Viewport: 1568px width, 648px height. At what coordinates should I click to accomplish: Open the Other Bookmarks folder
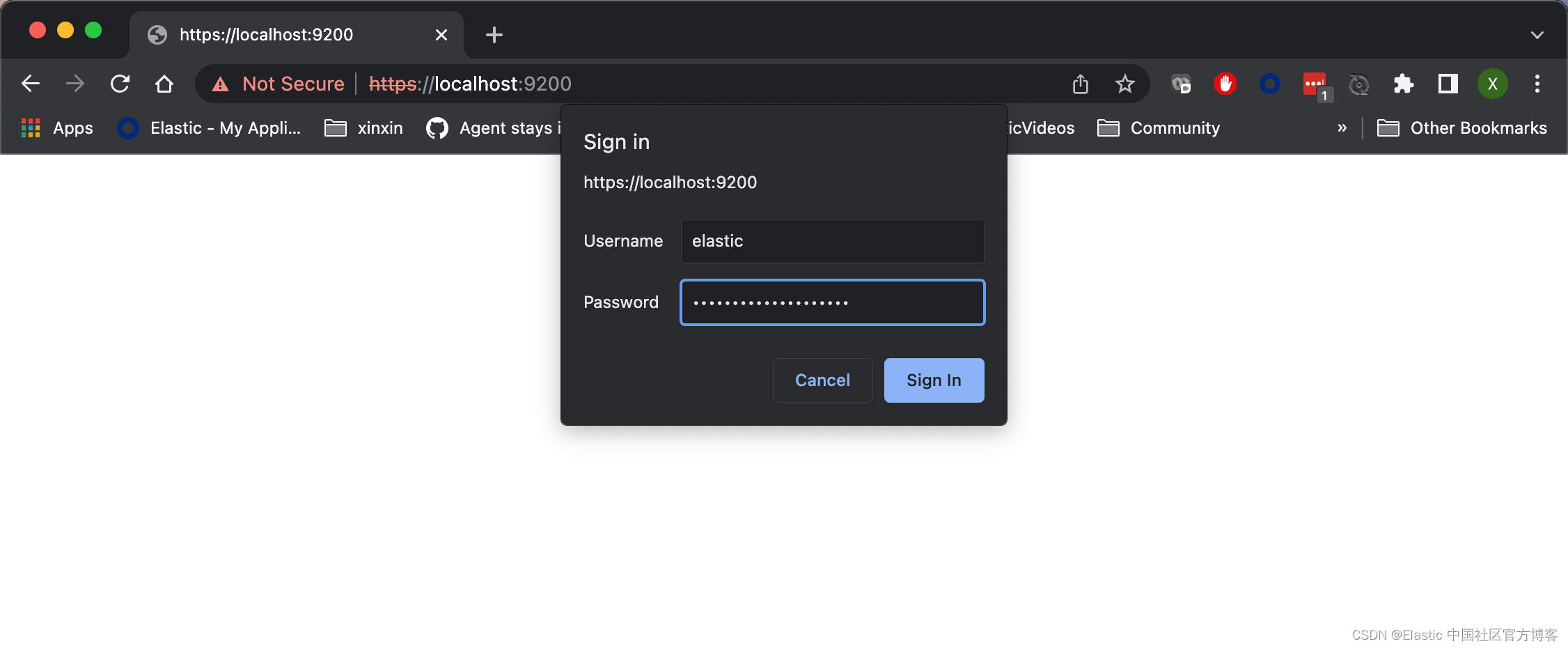pos(1462,128)
